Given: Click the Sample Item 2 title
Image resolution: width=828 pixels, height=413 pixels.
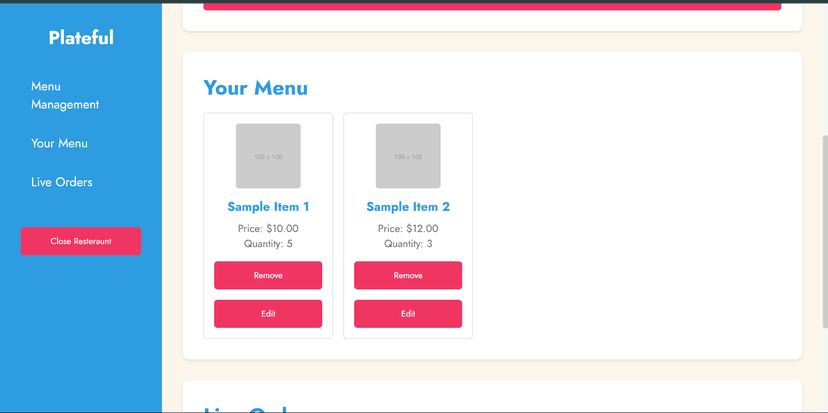Looking at the screenshot, I should (x=408, y=206).
